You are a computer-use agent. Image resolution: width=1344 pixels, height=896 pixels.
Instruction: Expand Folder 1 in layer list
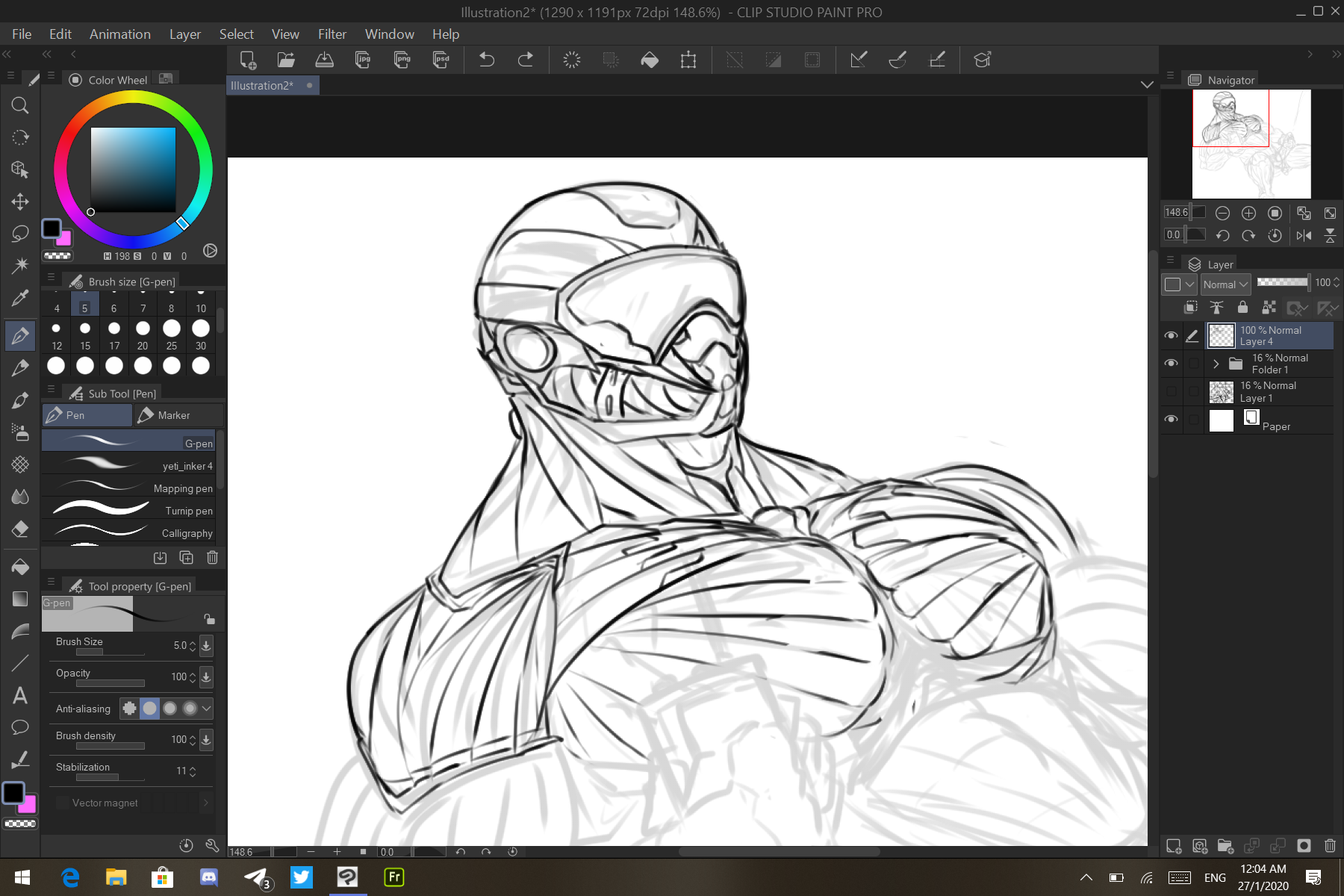tap(1216, 364)
